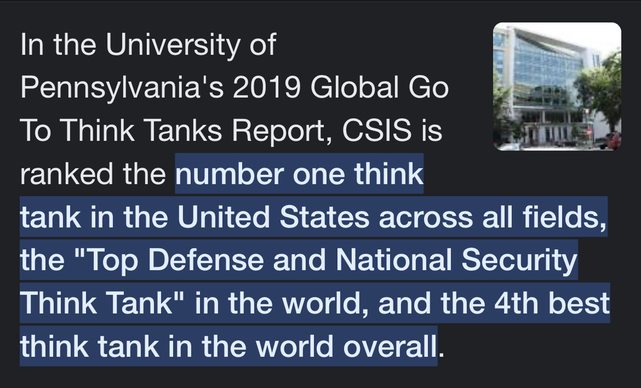Click the unhighlighted word "ranked"
This screenshot has height=388, width=641.
pos(67,174)
